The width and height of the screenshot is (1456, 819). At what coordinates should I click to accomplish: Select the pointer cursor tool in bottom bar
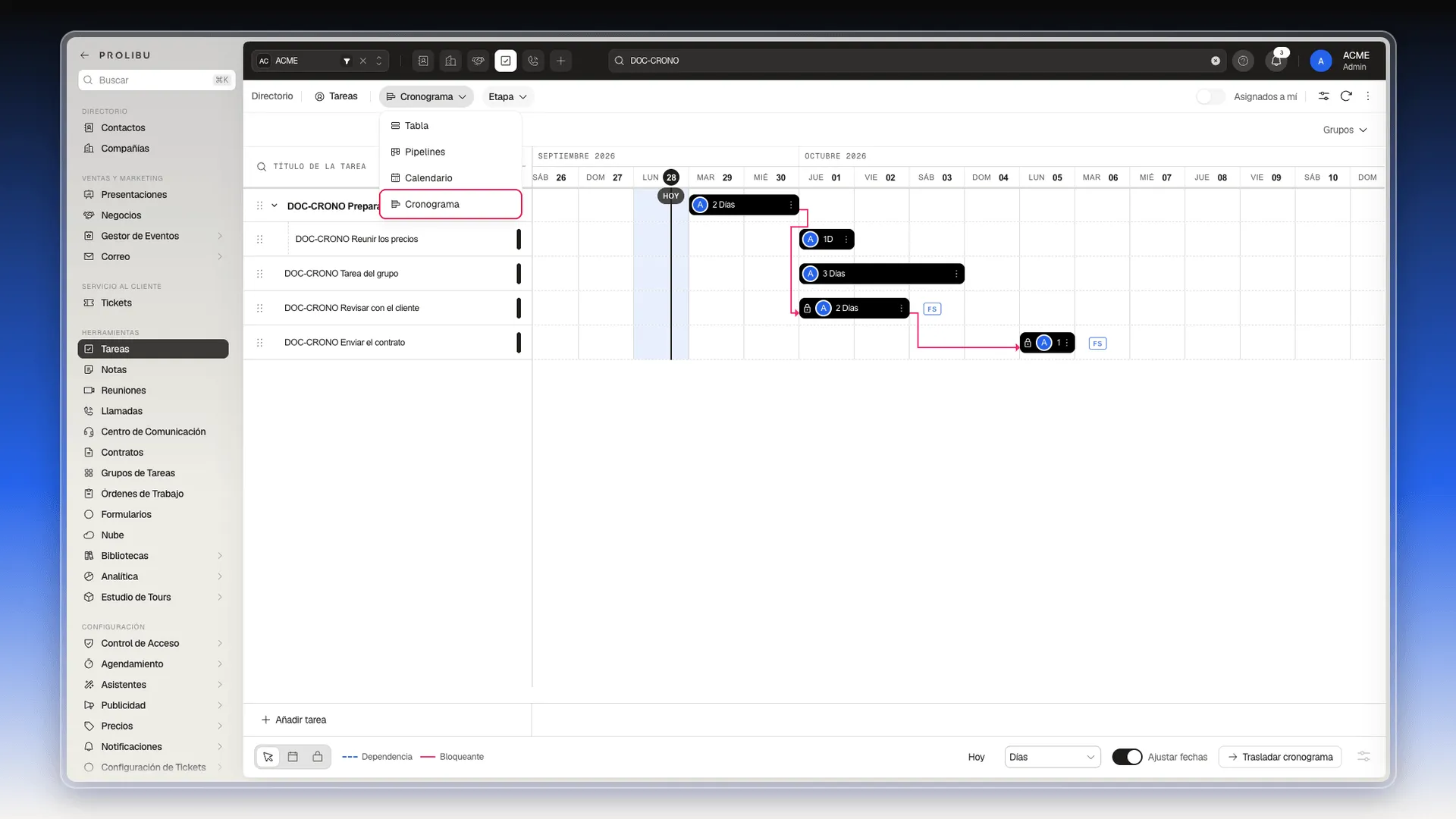tap(268, 757)
